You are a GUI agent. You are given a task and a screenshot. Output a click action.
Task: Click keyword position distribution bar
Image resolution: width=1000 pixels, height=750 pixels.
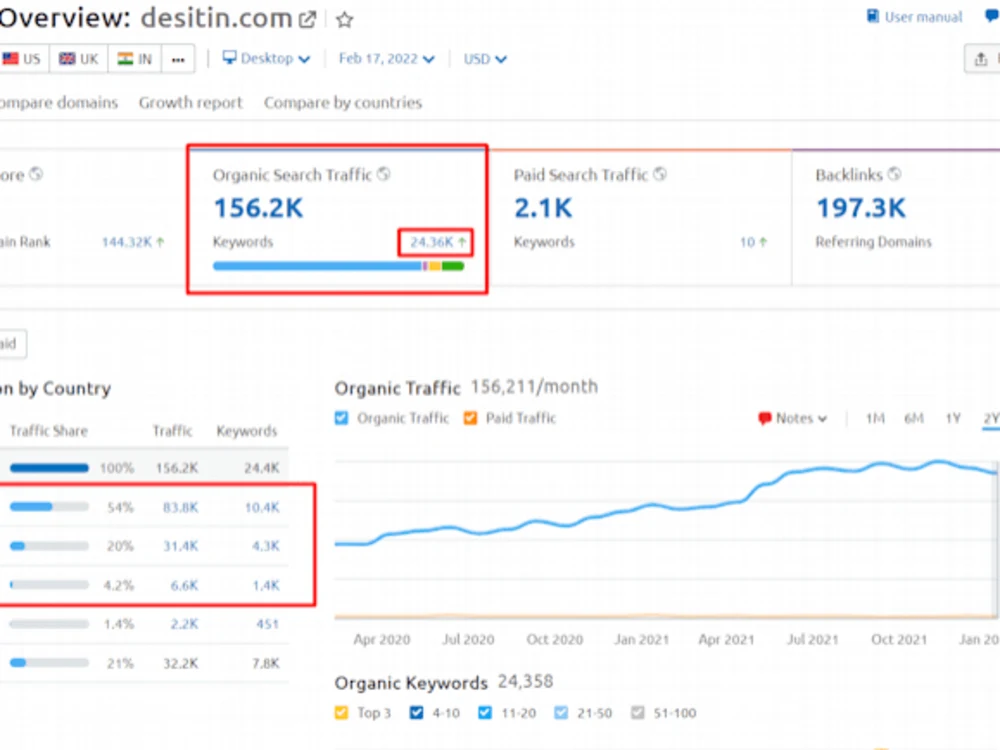(x=339, y=266)
